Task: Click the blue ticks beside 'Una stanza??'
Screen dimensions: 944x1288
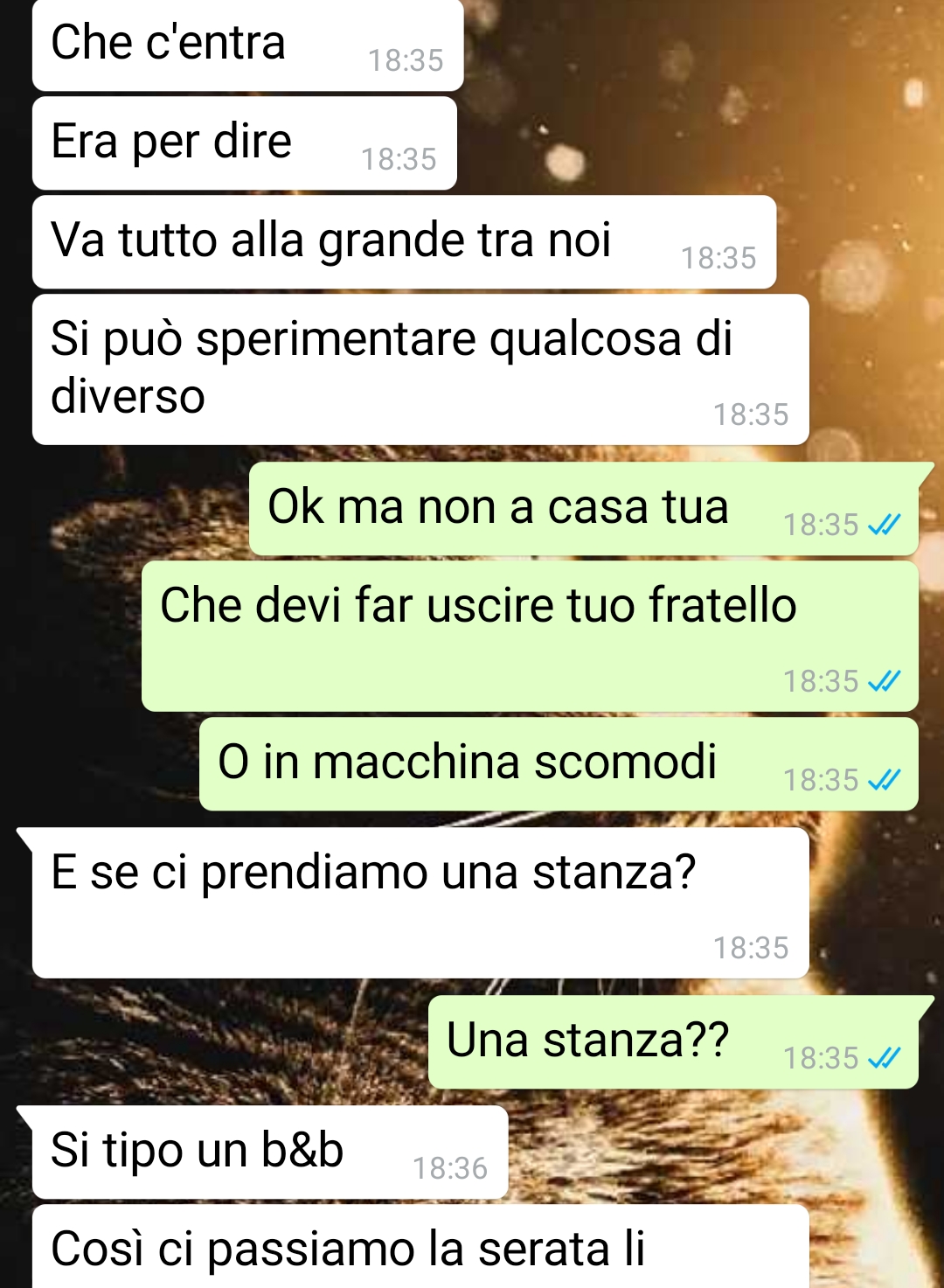Action: 884,1058
